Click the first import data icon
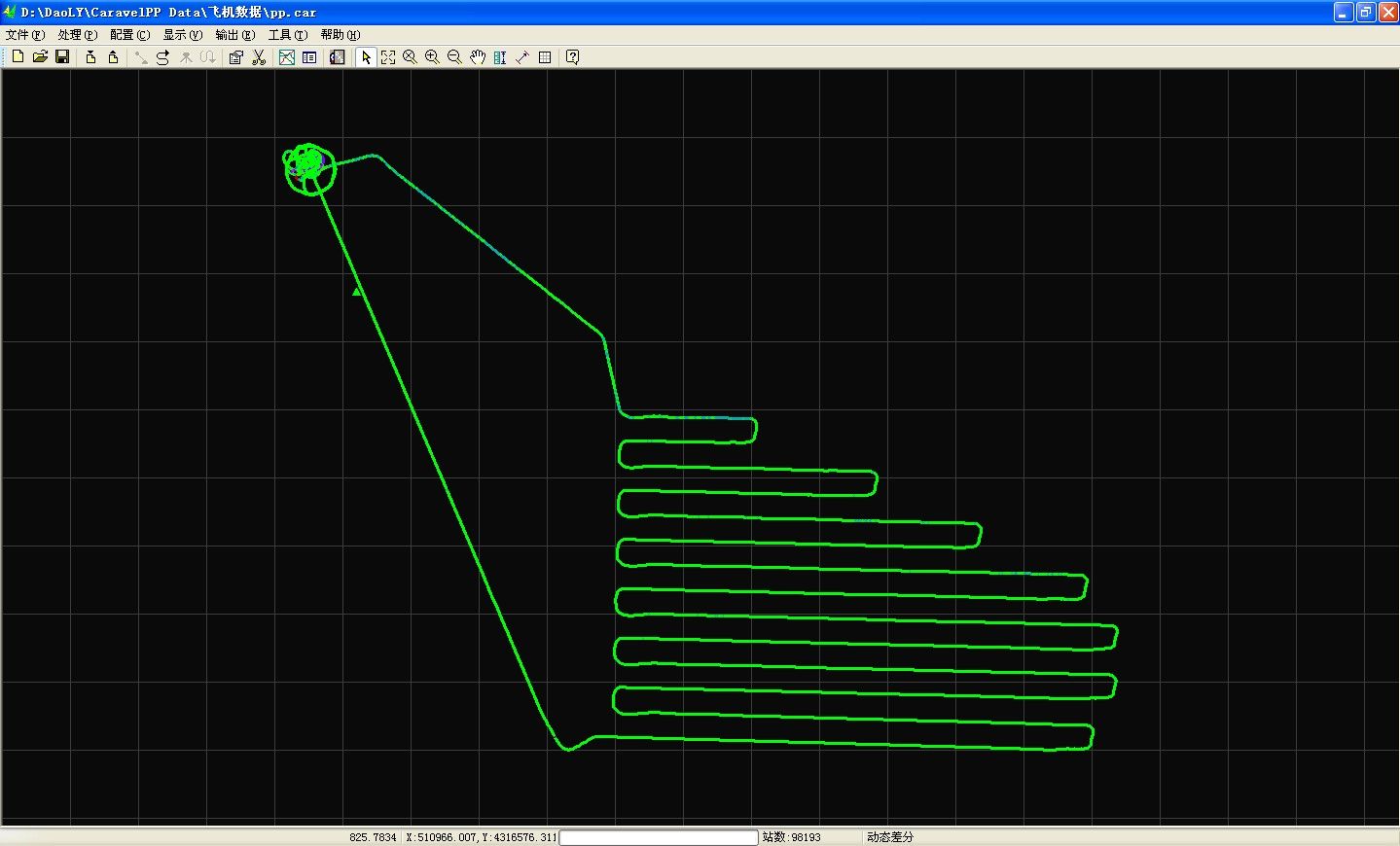The height and width of the screenshot is (846, 1400). (90, 57)
